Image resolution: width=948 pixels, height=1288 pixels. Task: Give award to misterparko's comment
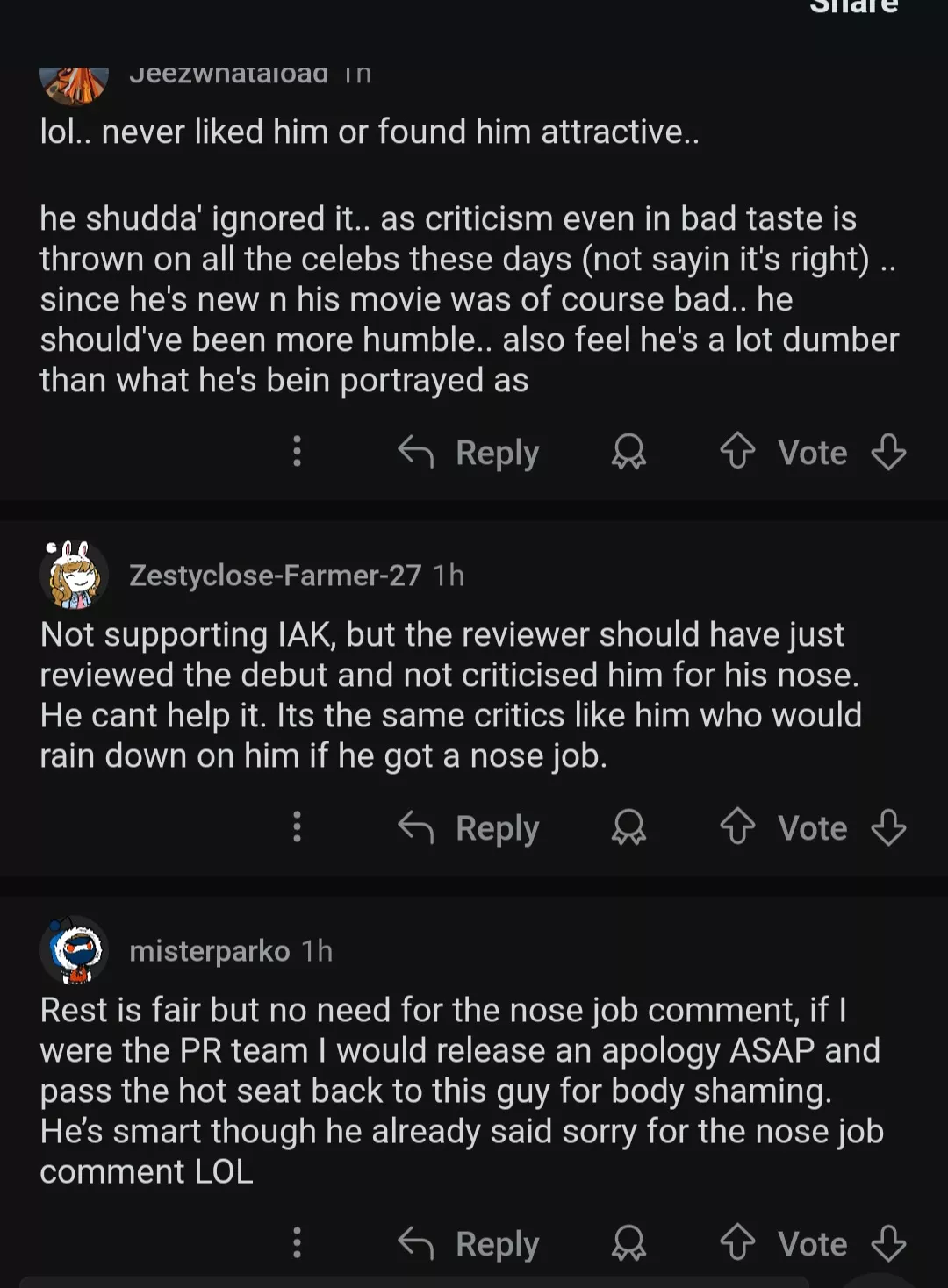tap(628, 1242)
